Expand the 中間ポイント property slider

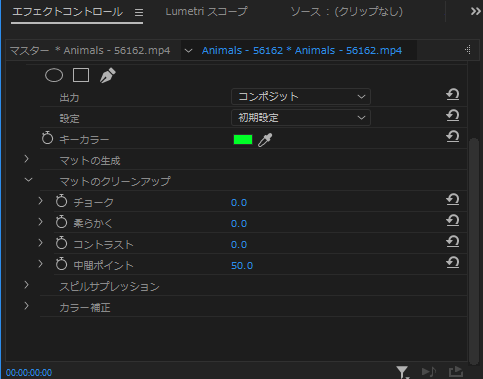[x=40, y=264]
